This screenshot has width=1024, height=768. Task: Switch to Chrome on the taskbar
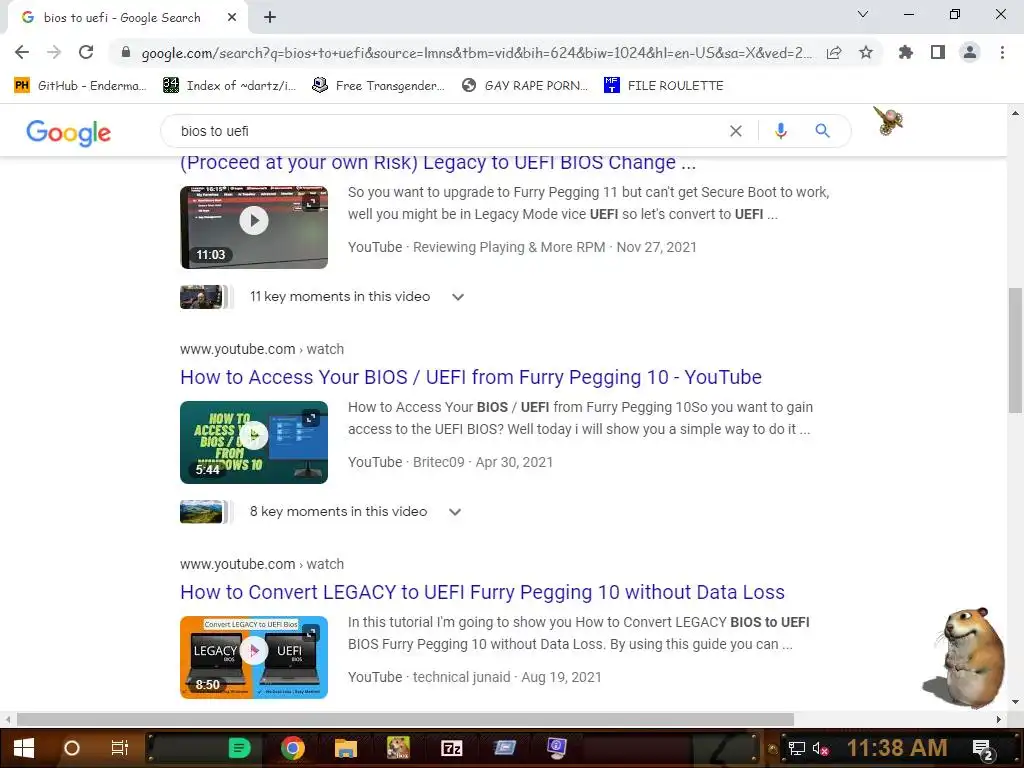[293, 748]
